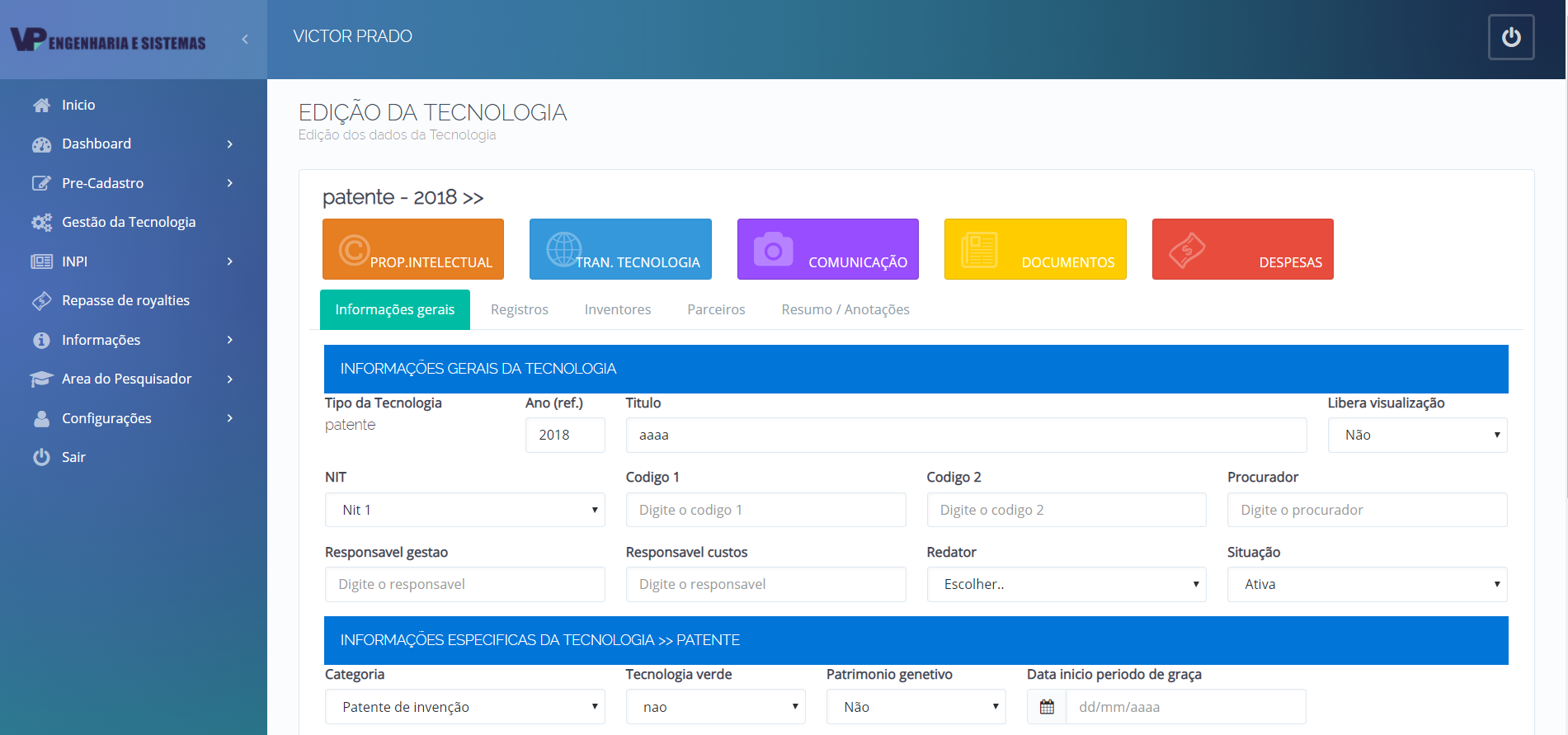
Task: Click the Titulo field containing aaaa
Action: click(966, 436)
